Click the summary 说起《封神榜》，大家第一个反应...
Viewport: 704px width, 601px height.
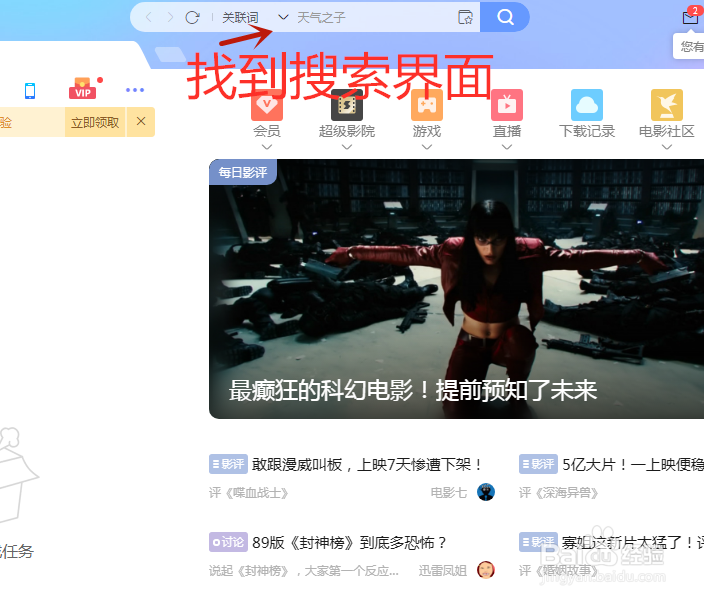click(x=304, y=570)
